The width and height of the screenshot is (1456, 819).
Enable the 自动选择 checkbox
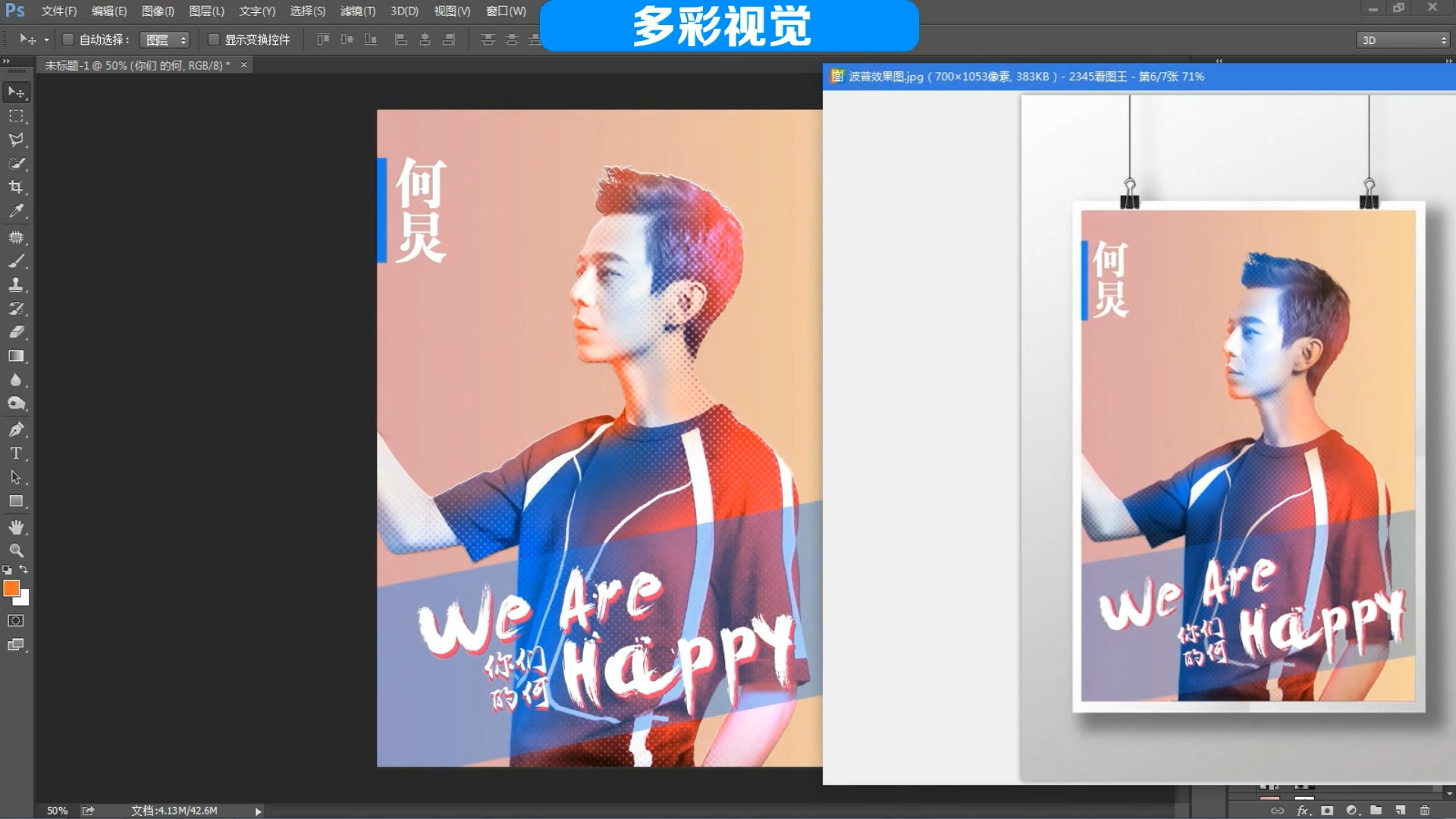[67, 39]
